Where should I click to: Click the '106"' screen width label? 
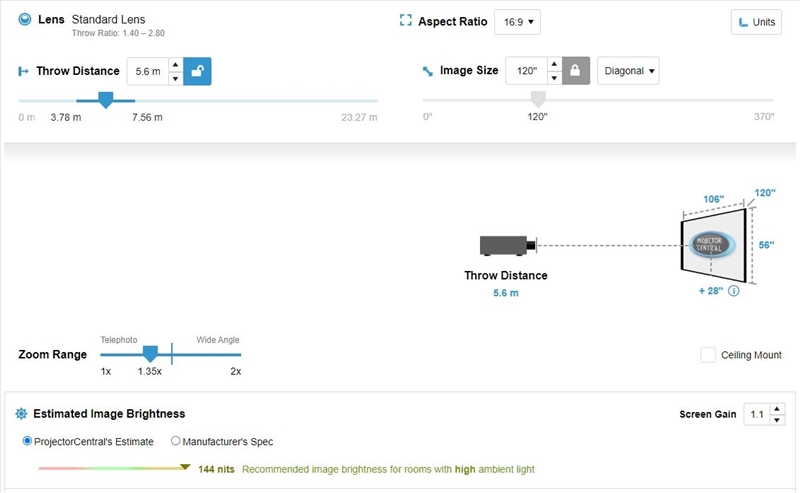(x=713, y=199)
